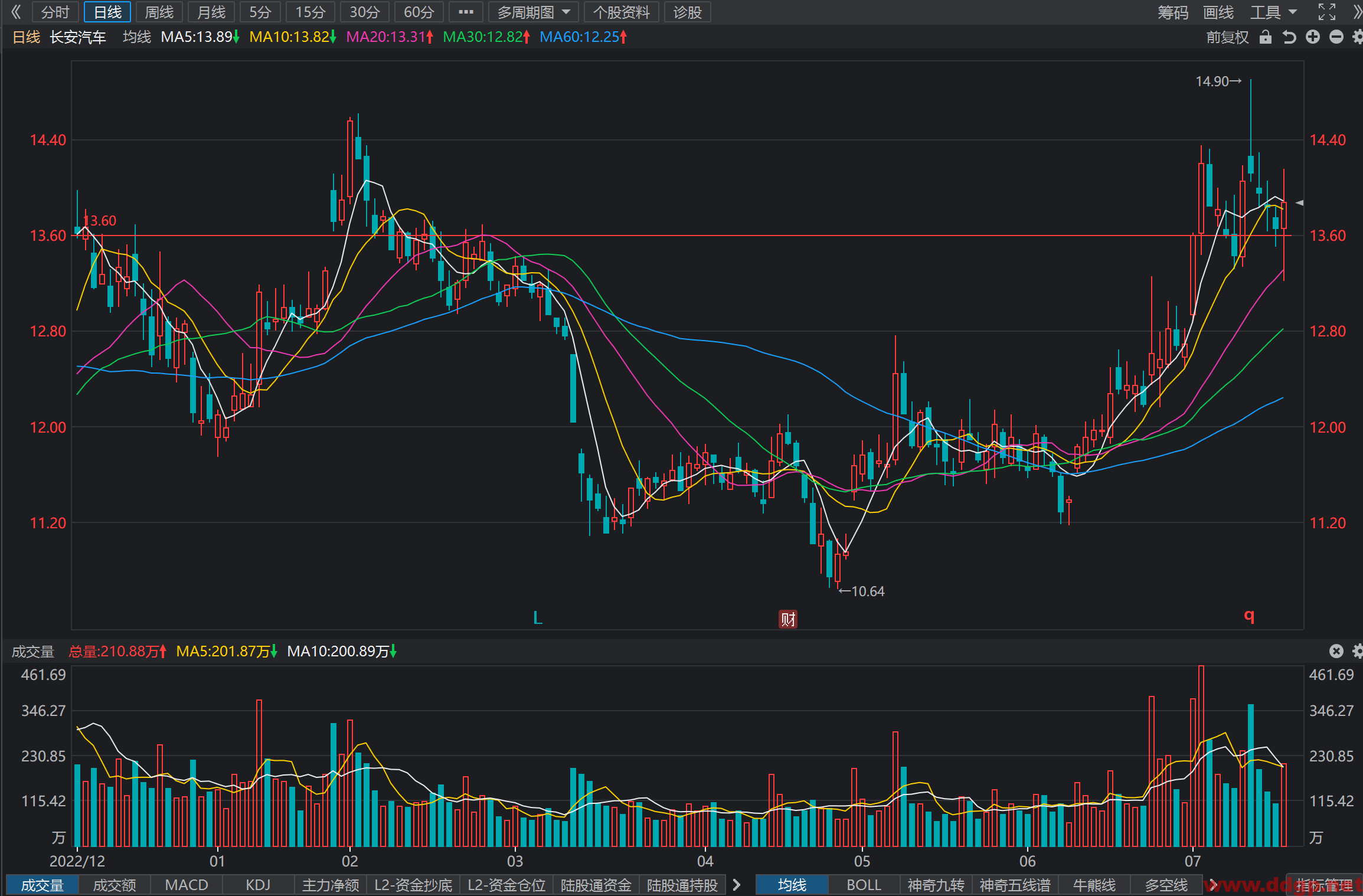Click the 成交量 panel title label
This screenshot has width=1363, height=896.
33,651
